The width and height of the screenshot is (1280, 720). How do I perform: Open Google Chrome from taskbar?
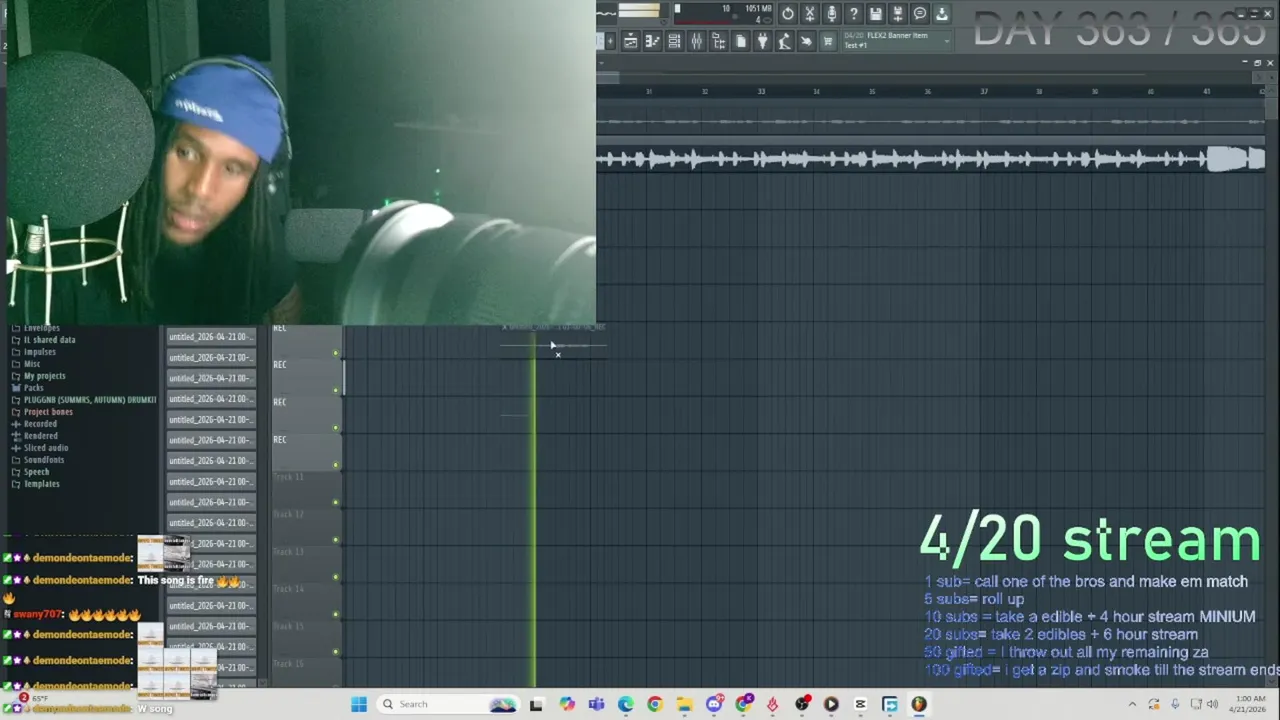[655, 704]
